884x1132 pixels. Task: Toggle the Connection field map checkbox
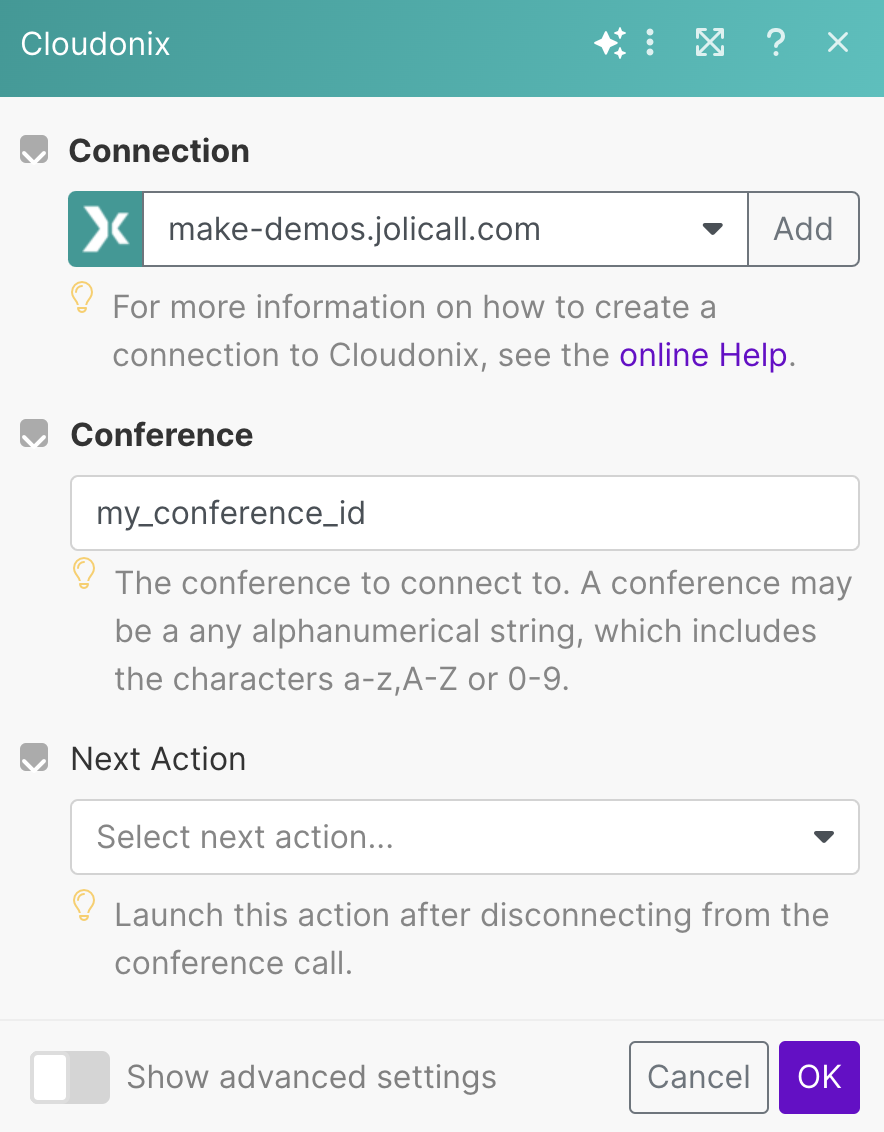(x=33, y=151)
